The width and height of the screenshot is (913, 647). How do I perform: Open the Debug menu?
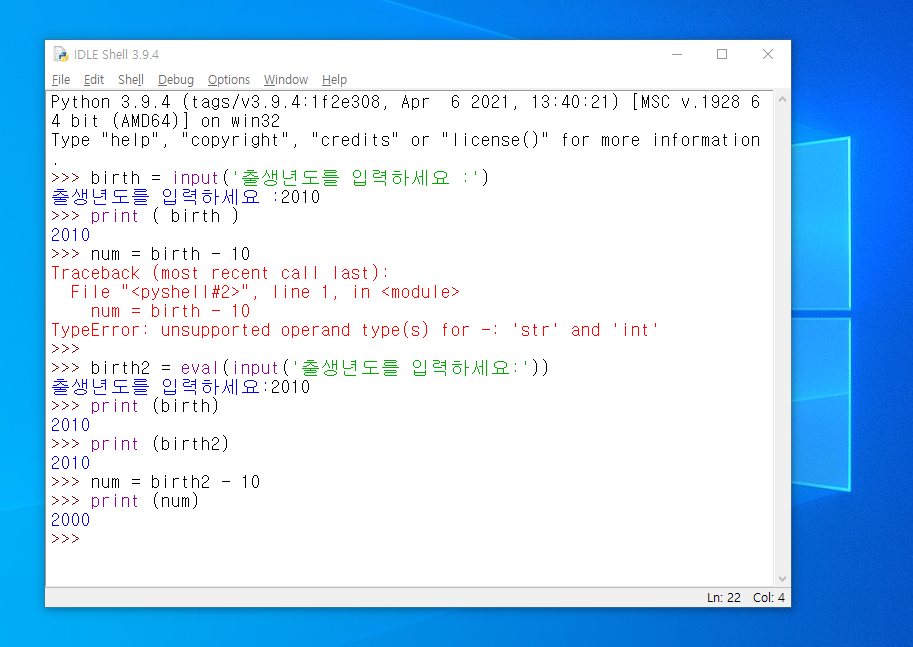tap(175, 80)
